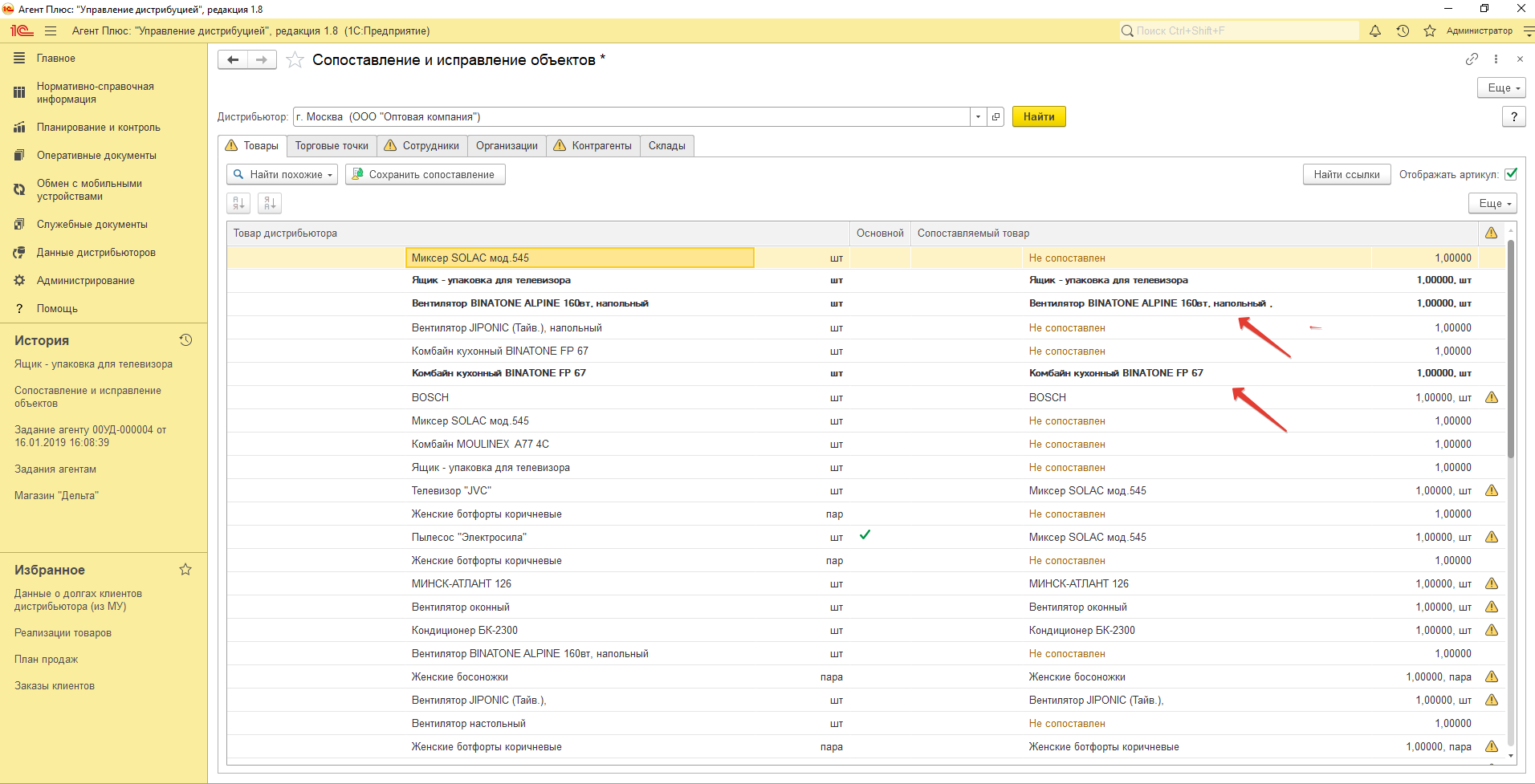Switch to Склады tab
This screenshot has height=784, width=1535.
pos(666,145)
